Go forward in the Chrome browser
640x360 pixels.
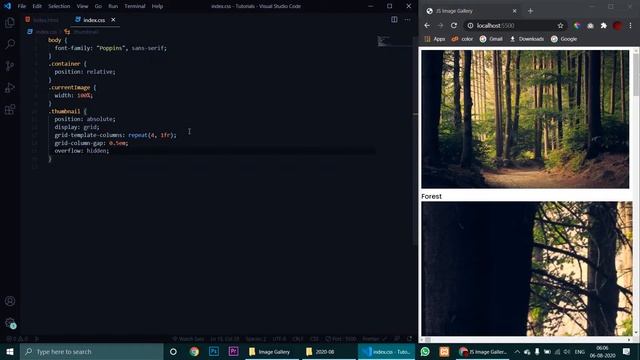440,25
